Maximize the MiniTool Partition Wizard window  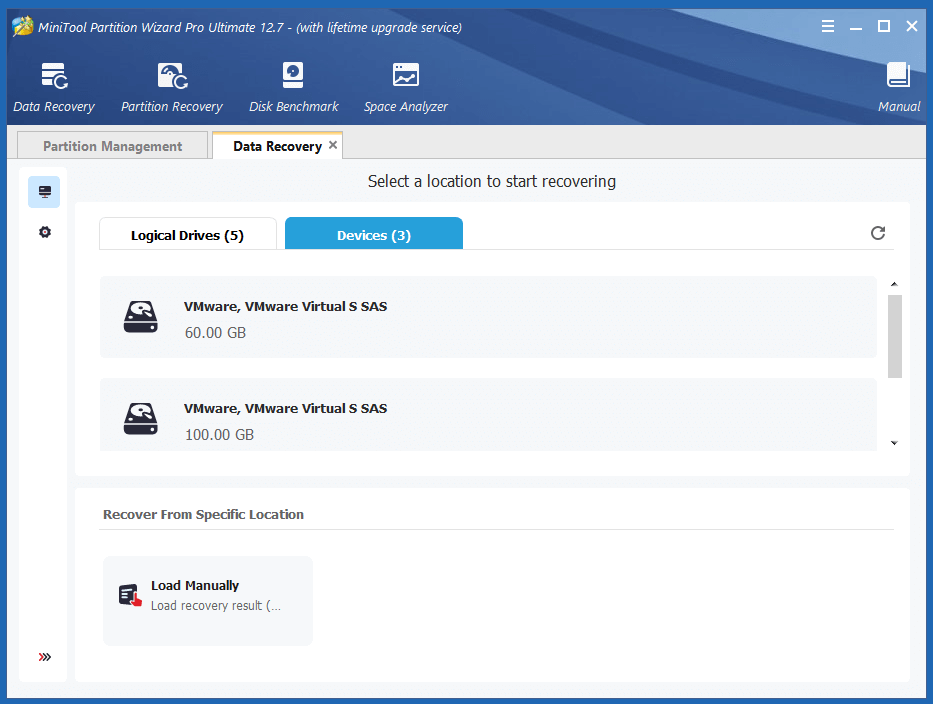tap(884, 26)
